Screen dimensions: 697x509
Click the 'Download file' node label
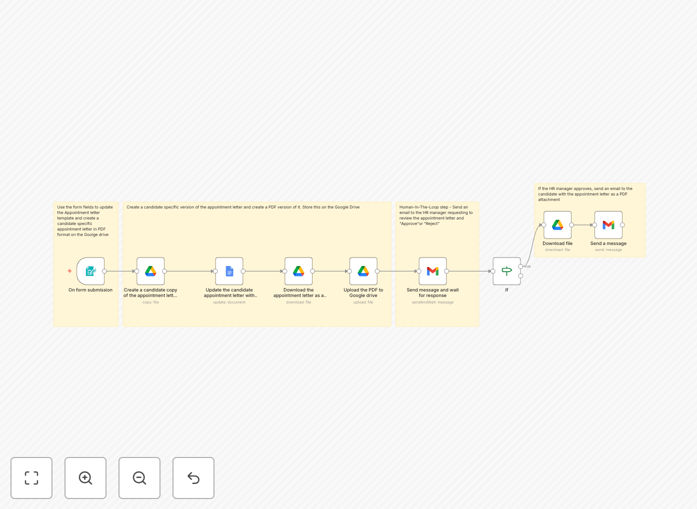557,244
